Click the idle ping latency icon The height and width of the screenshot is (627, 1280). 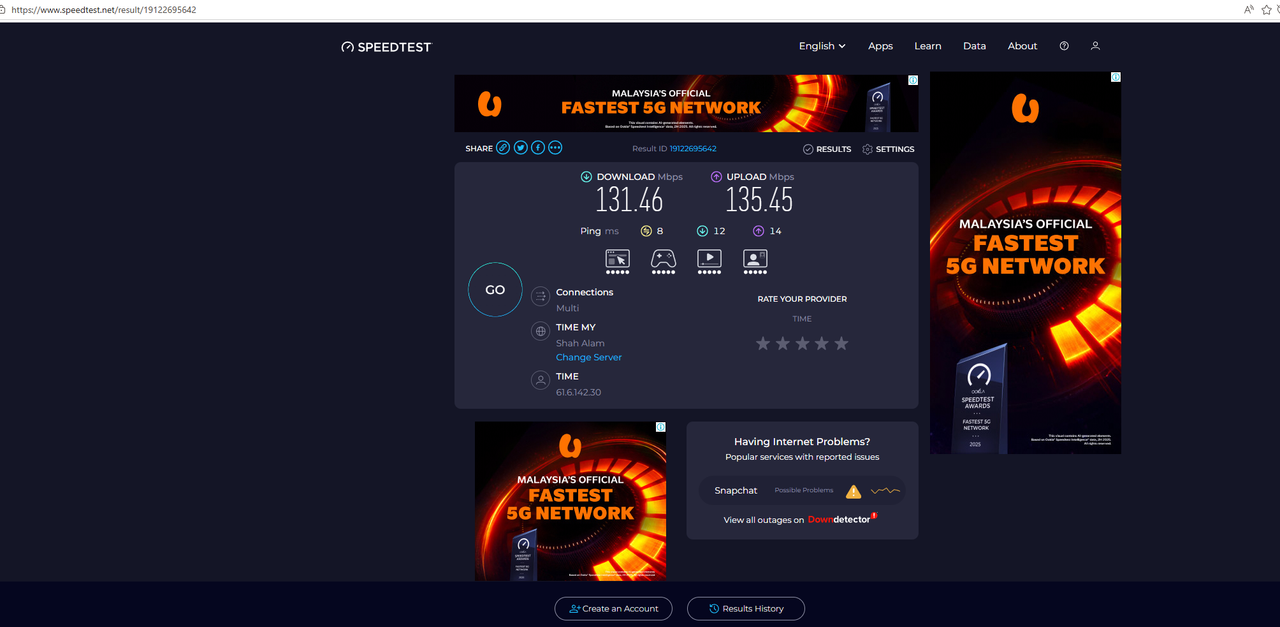646,231
